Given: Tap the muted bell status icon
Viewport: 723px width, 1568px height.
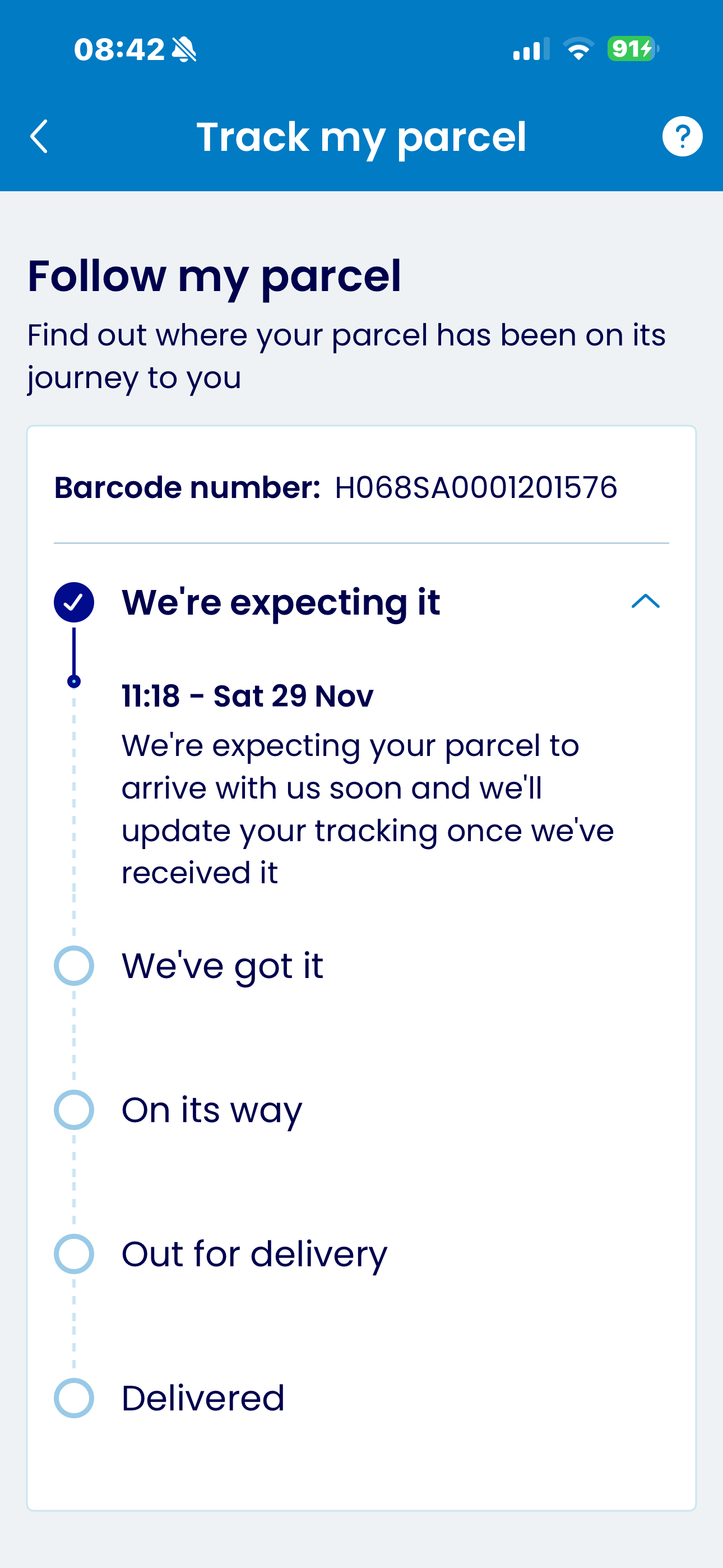Looking at the screenshot, I should click(184, 49).
